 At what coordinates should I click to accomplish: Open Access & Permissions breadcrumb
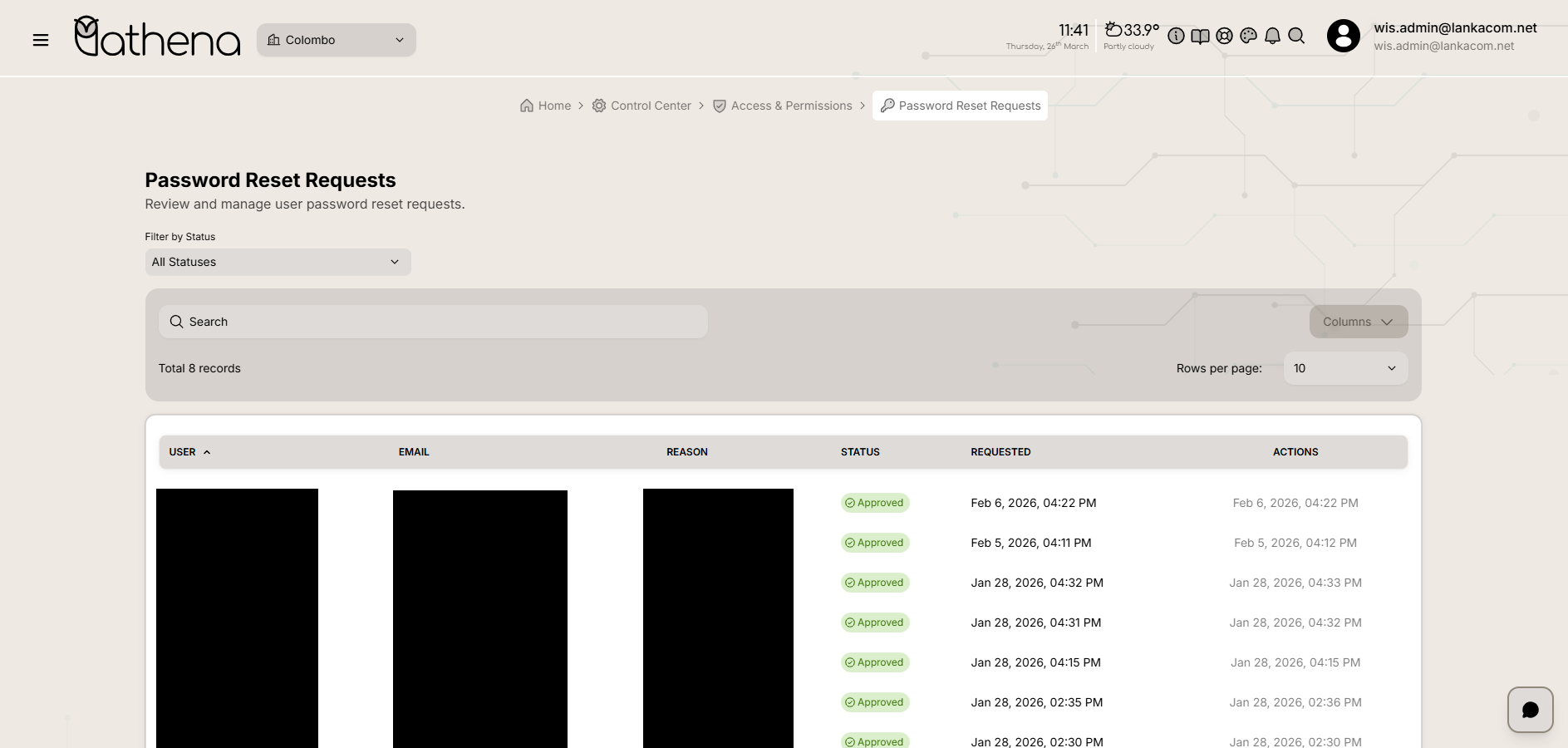(783, 106)
